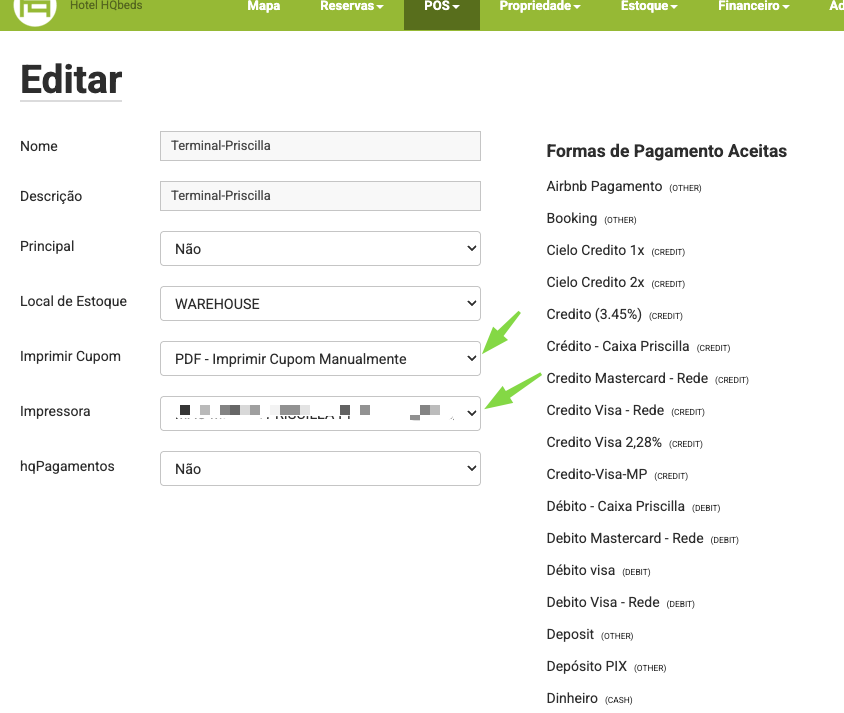Click the Nome input field
The height and width of the screenshot is (713, 844).
pyautogui.click(x=320, y=146)
